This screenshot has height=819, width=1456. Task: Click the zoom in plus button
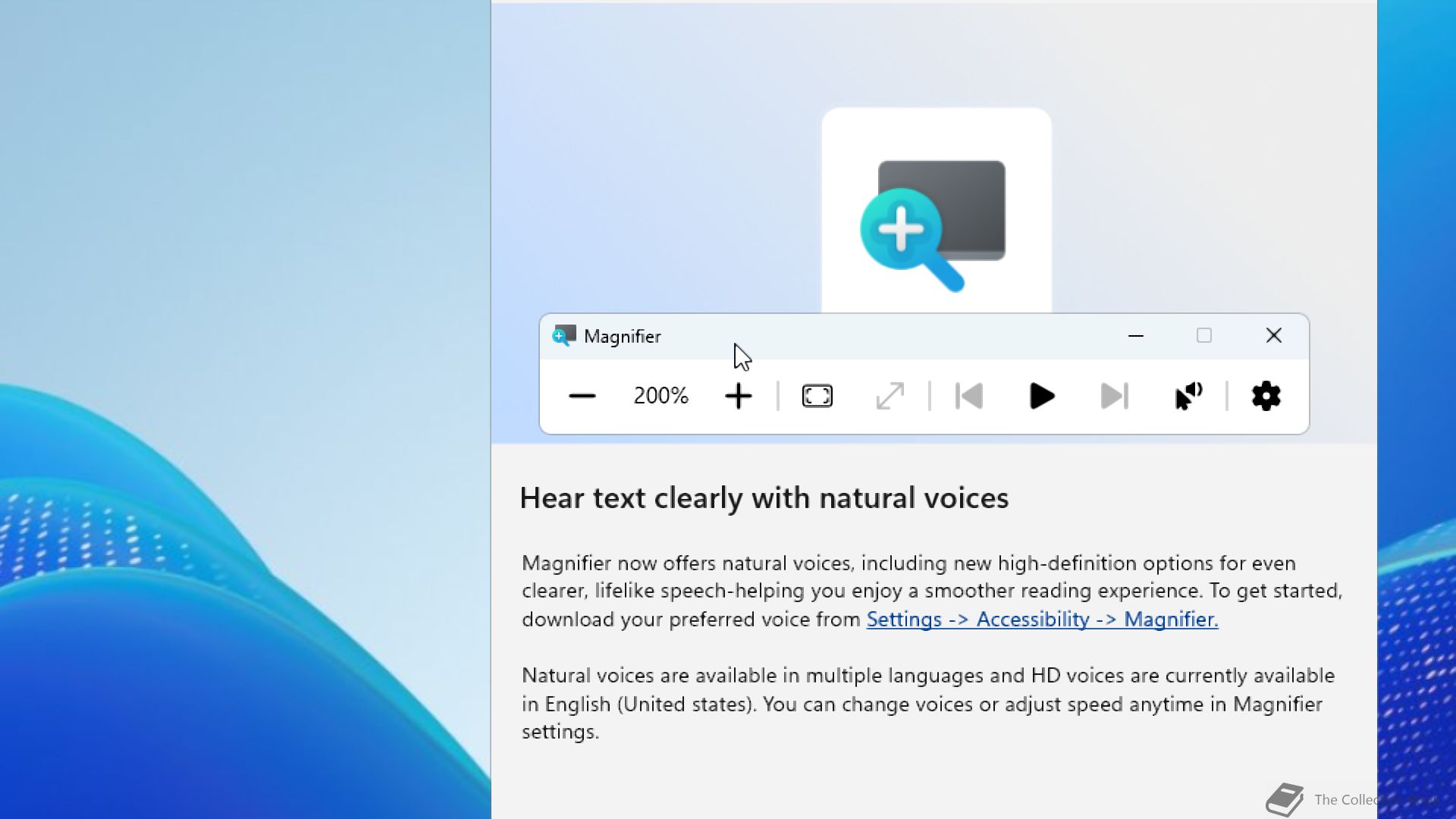(x=738, y=396)
